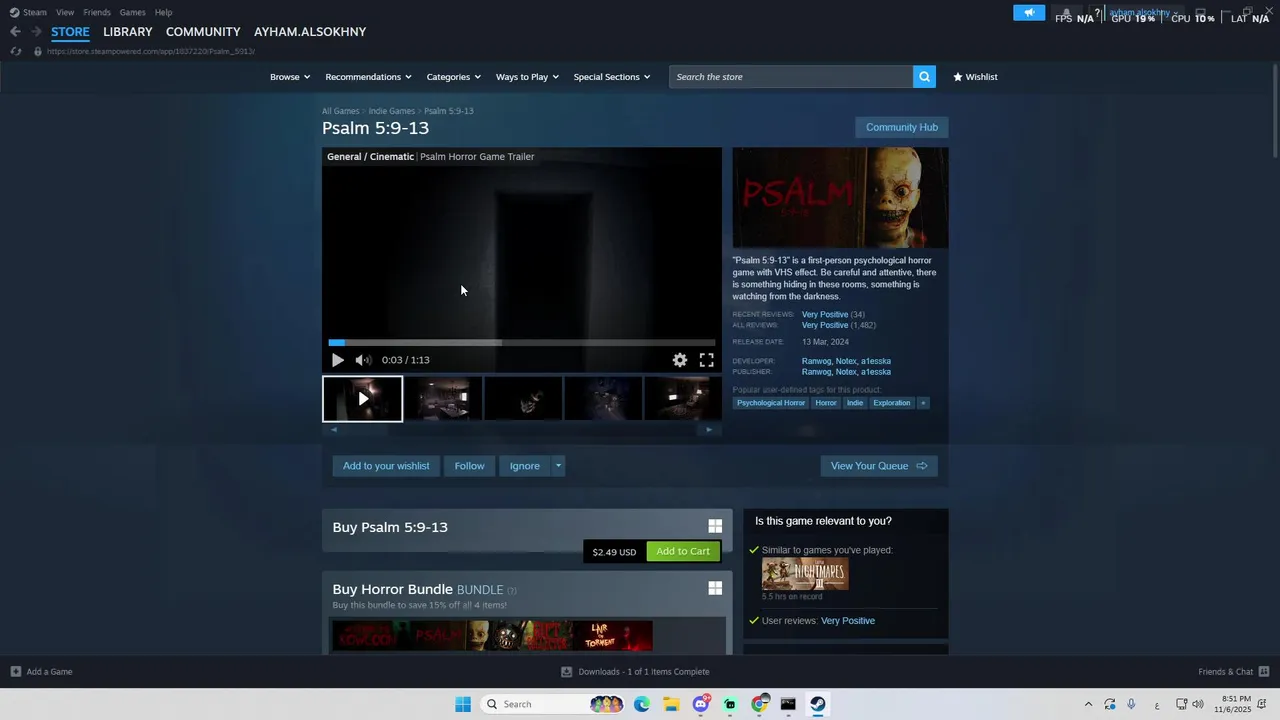Go forward with the forward arrow
This screenshot has width=1280, height=720.
click(36, 32)
